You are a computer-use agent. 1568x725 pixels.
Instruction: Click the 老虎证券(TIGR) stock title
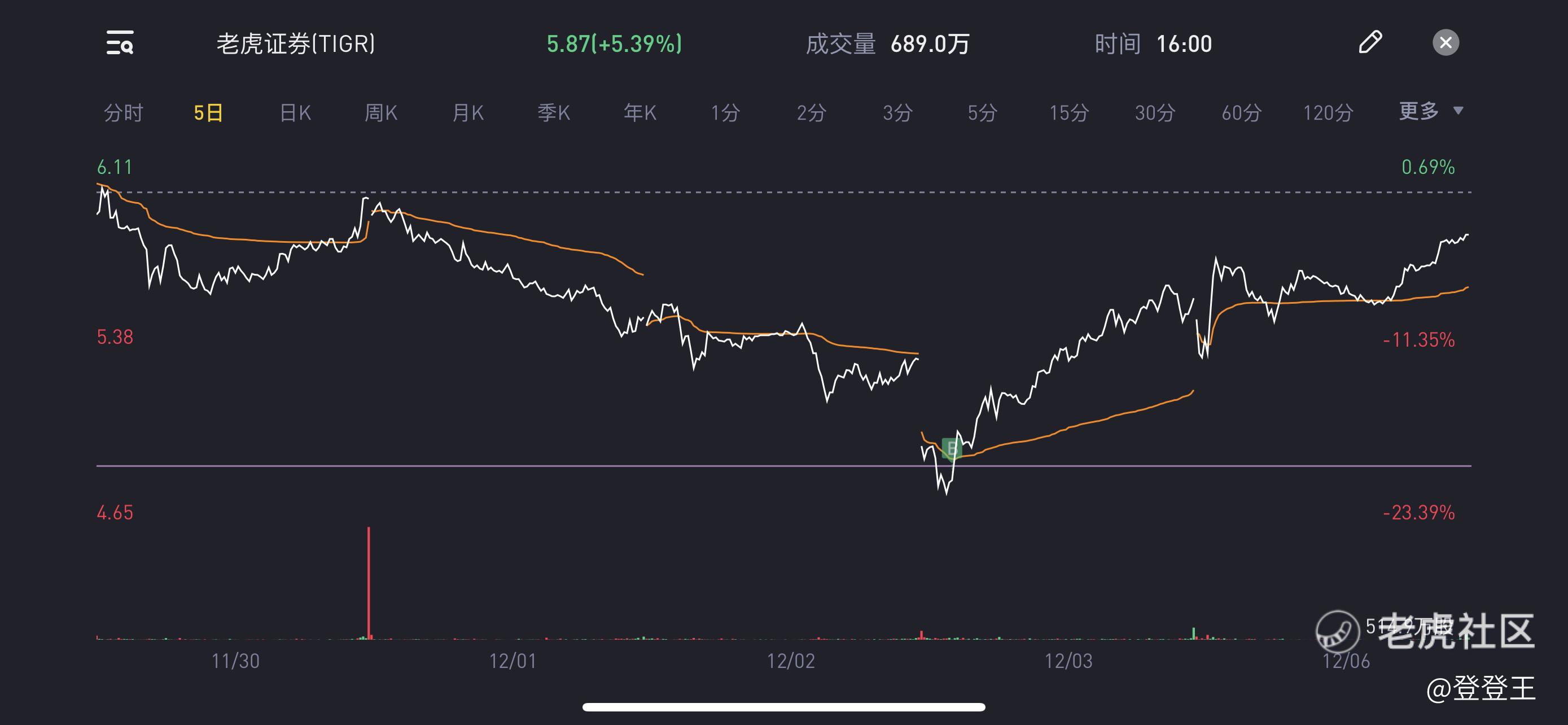pyautogui.click(x=296, y=44)
